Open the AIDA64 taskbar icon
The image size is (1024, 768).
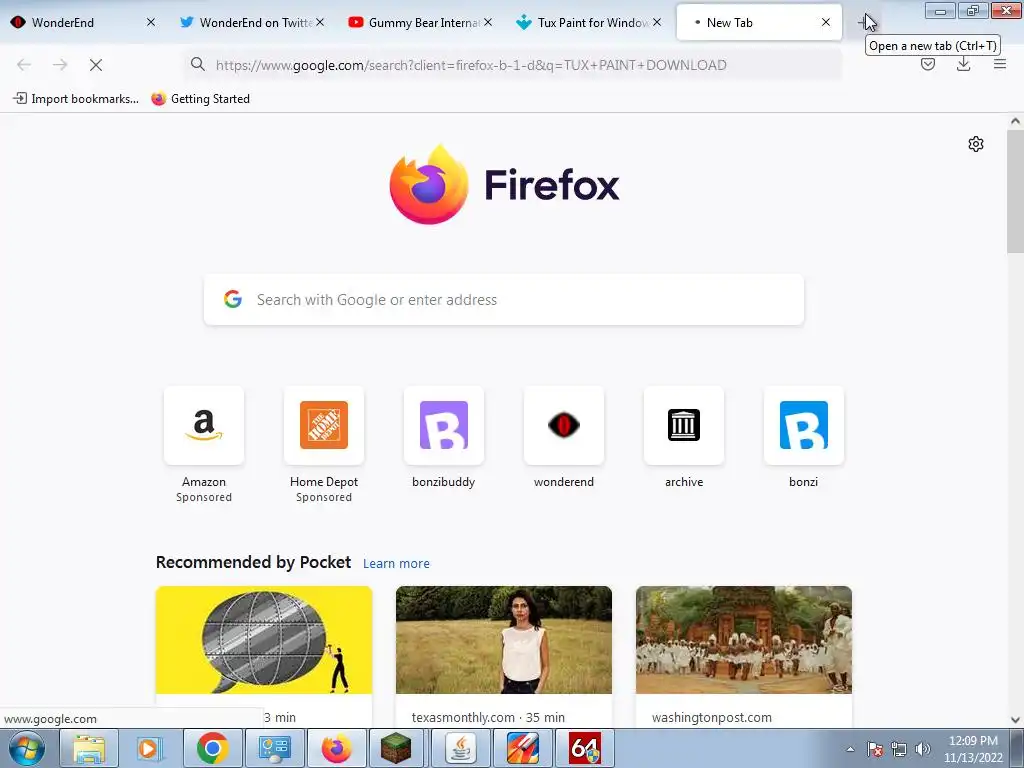click(584, 748)
